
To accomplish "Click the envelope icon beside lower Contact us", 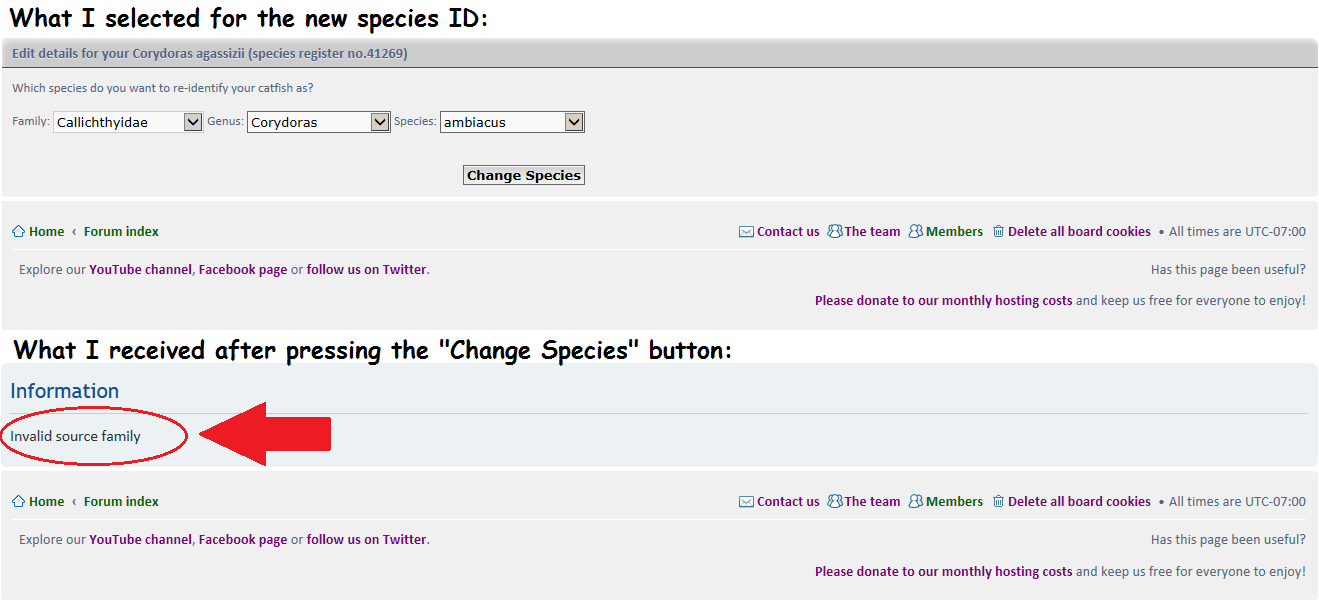I will 746,502.
